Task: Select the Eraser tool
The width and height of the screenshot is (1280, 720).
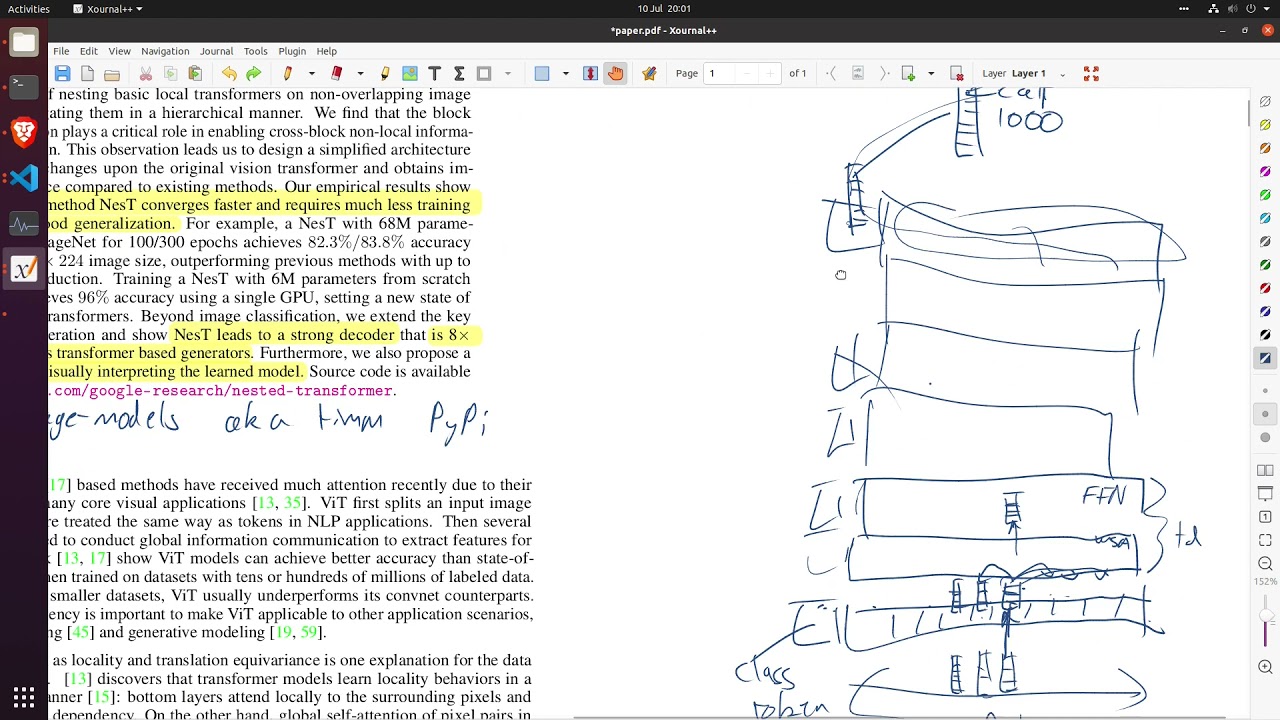Action: 337,73
